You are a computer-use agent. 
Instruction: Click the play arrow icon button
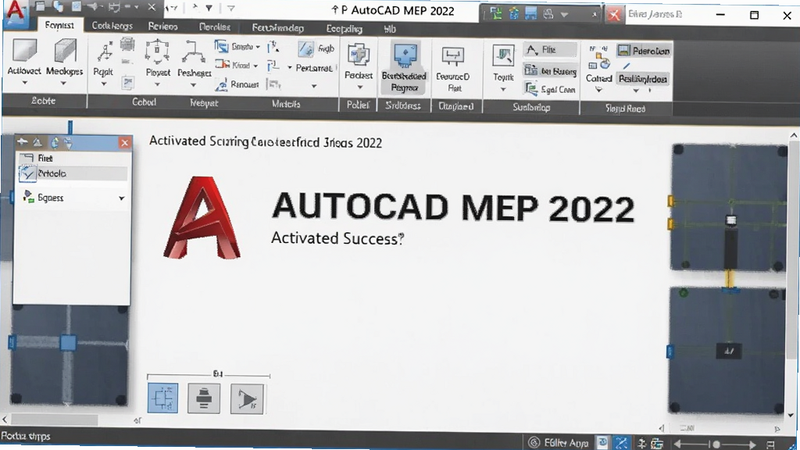point(247,398)
